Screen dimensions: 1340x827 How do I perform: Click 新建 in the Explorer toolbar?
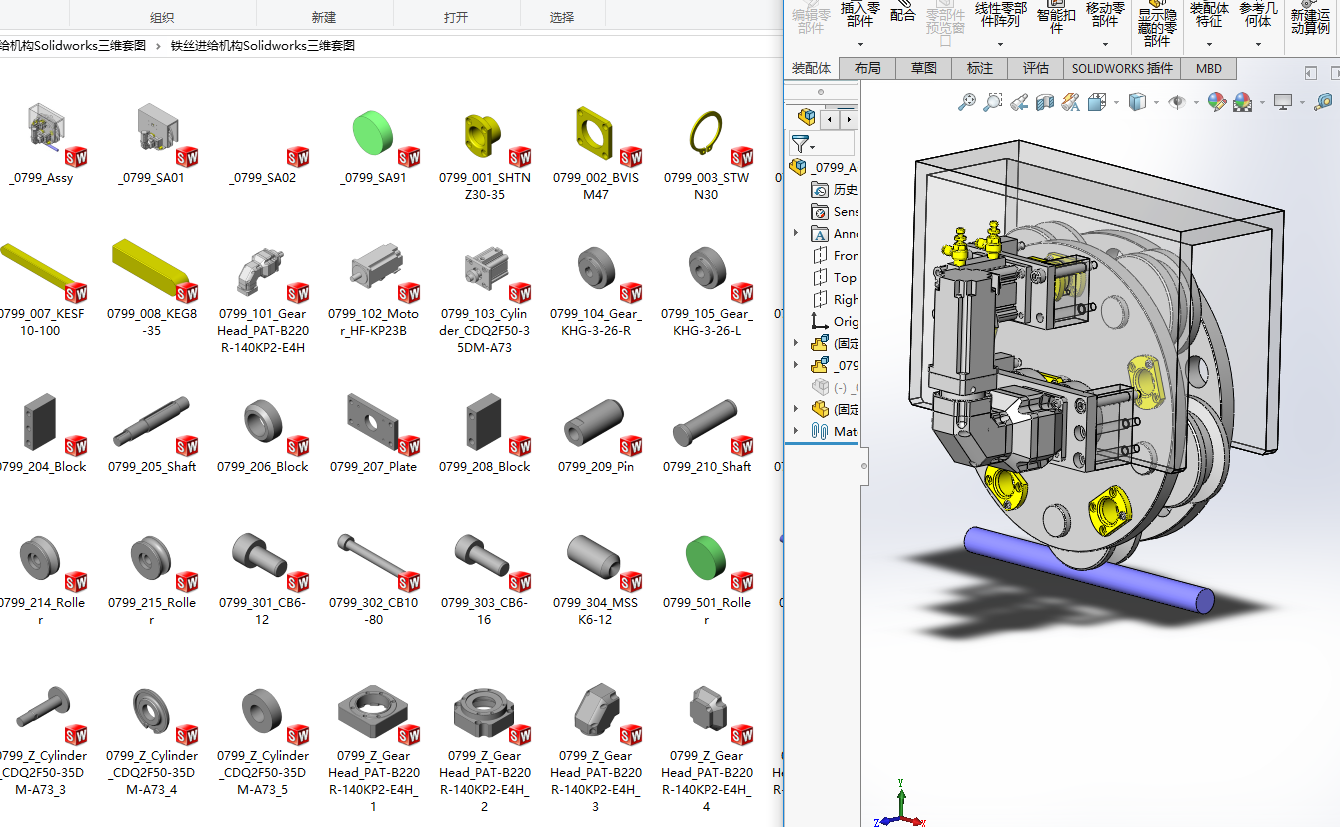click(323, 16)
